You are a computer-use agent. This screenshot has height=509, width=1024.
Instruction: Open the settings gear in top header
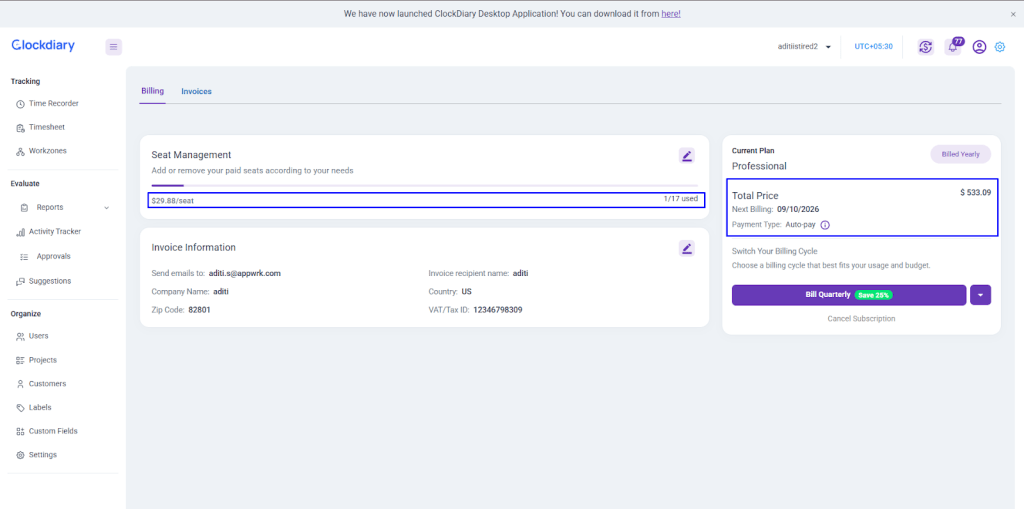click(1000, 47)
